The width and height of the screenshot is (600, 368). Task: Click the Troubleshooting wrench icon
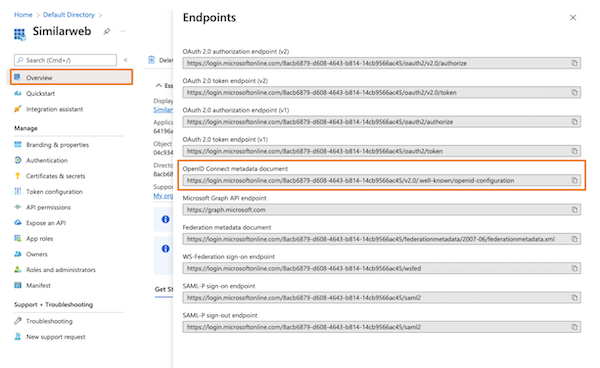[18, 321]
